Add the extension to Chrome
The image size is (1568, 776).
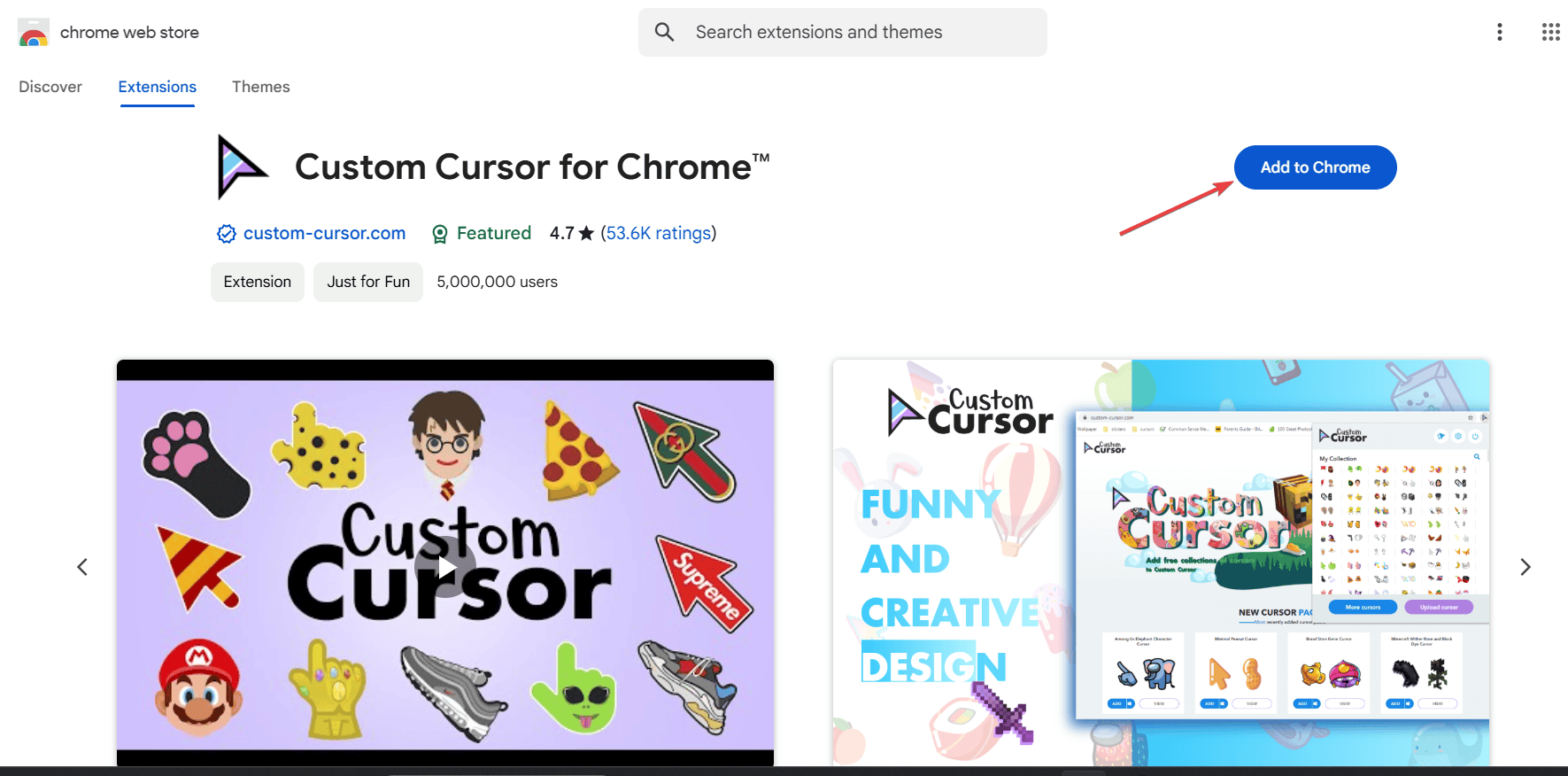point(1315,167)
